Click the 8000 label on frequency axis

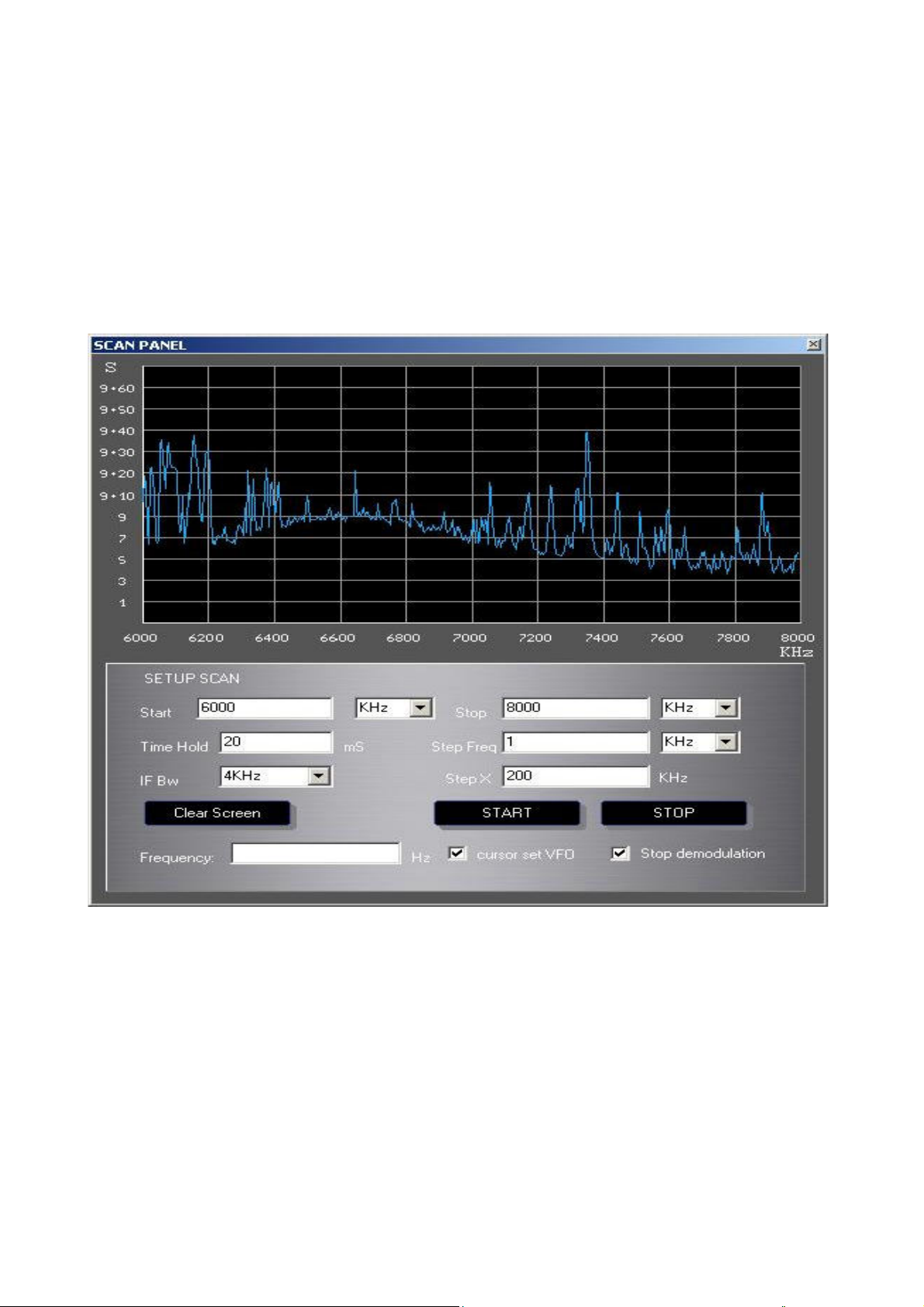pyautogui.click(x=798, y=638)
